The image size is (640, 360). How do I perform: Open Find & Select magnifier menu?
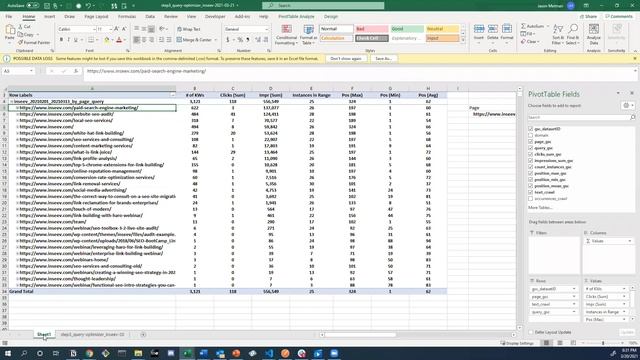click(573, 34)
